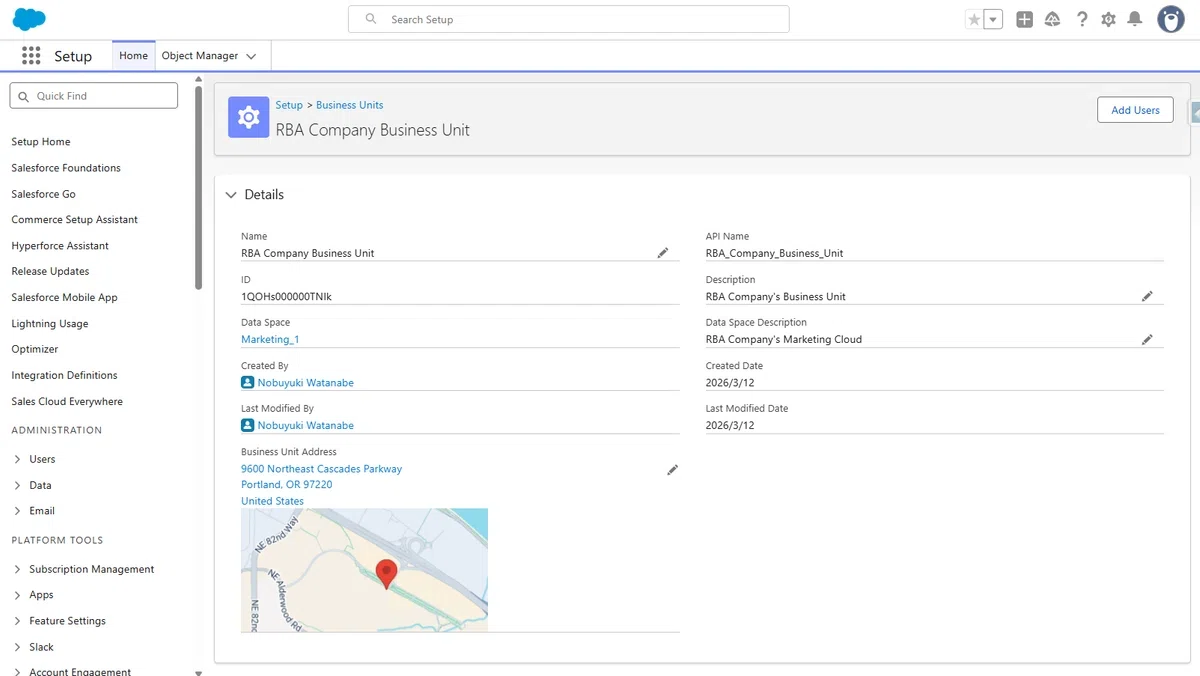Viewport: 1200px width, 676px height.
Task: Click the sidebar scroll down arrow
Action: [198, 672]
